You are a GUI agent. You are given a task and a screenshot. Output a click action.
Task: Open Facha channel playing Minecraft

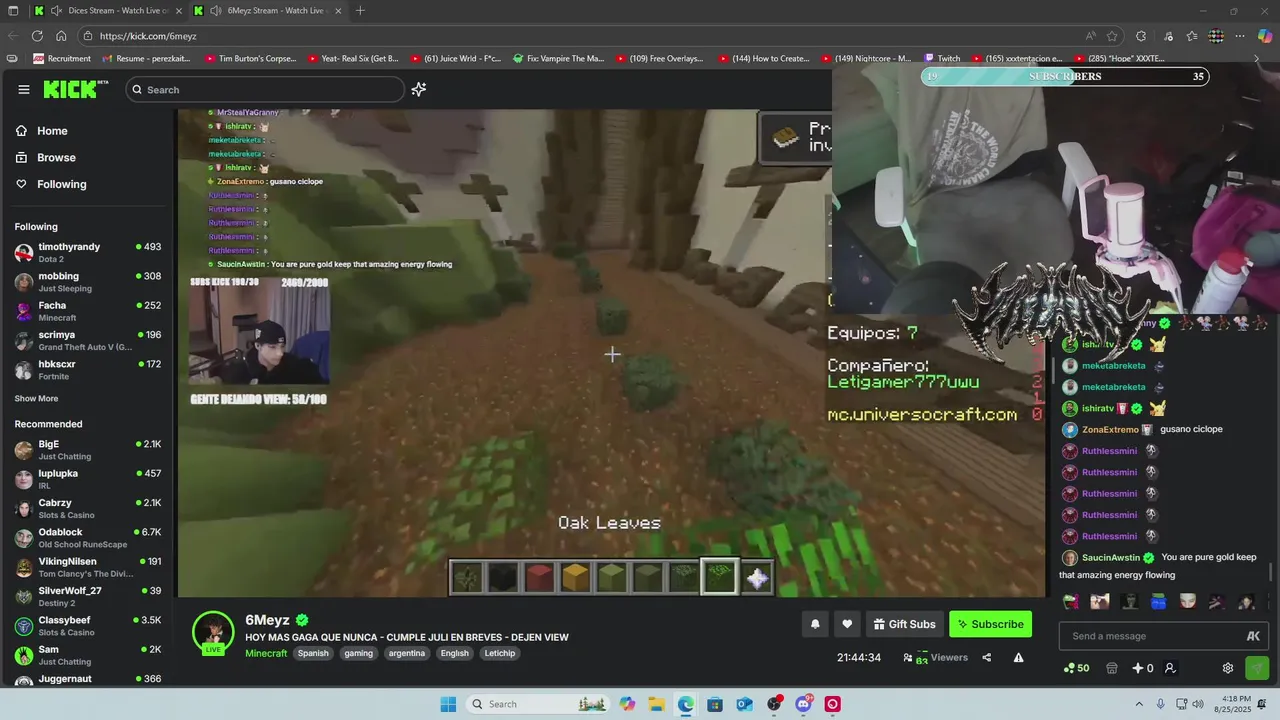88,311
